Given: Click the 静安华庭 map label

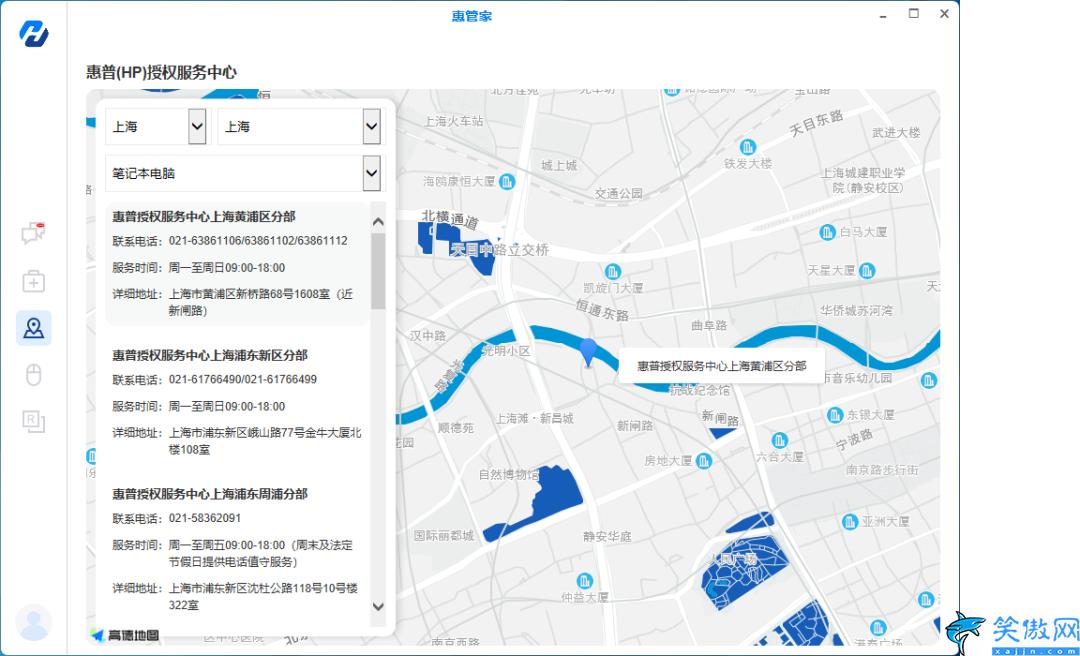Looking at the screenshot, I should [608, 536].
